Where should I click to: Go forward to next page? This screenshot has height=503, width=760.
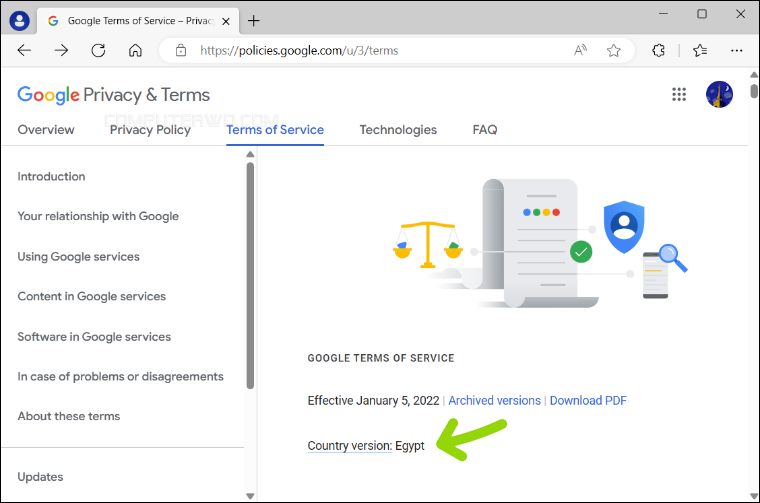pyautogui.click(x=61, y=50)
